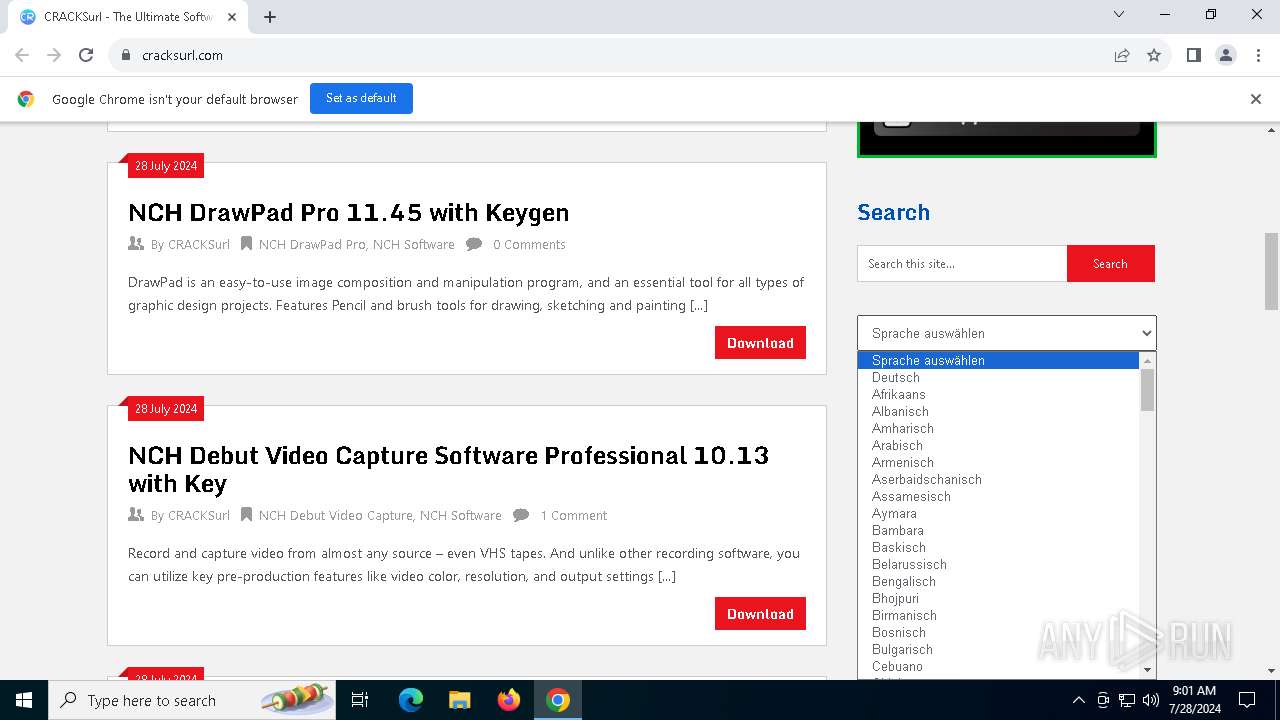Choose Belarussisch from language list
Image resolution: width=1280 pixels, height=720 pixels.
point(998,564)
